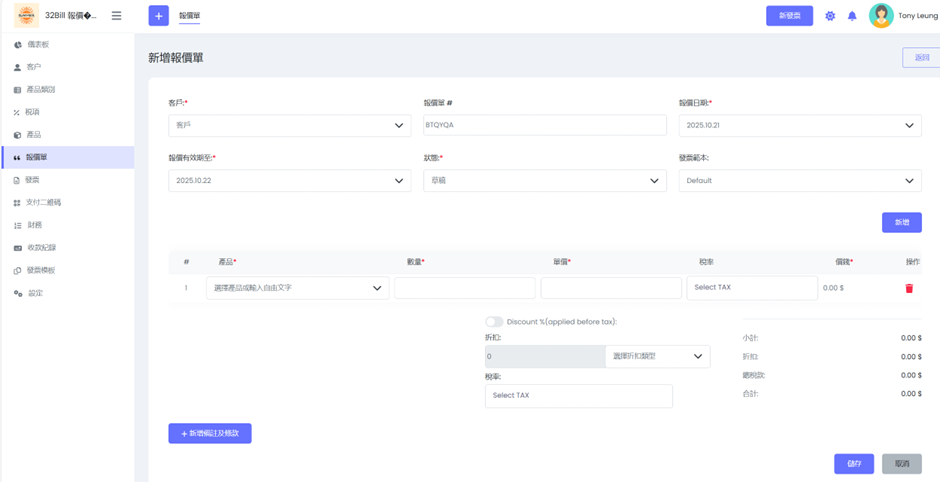Toggle the hamburger sidebar menu icon
Screen dimensions: 940x482
pyautogui.click(x=116, y=16)
